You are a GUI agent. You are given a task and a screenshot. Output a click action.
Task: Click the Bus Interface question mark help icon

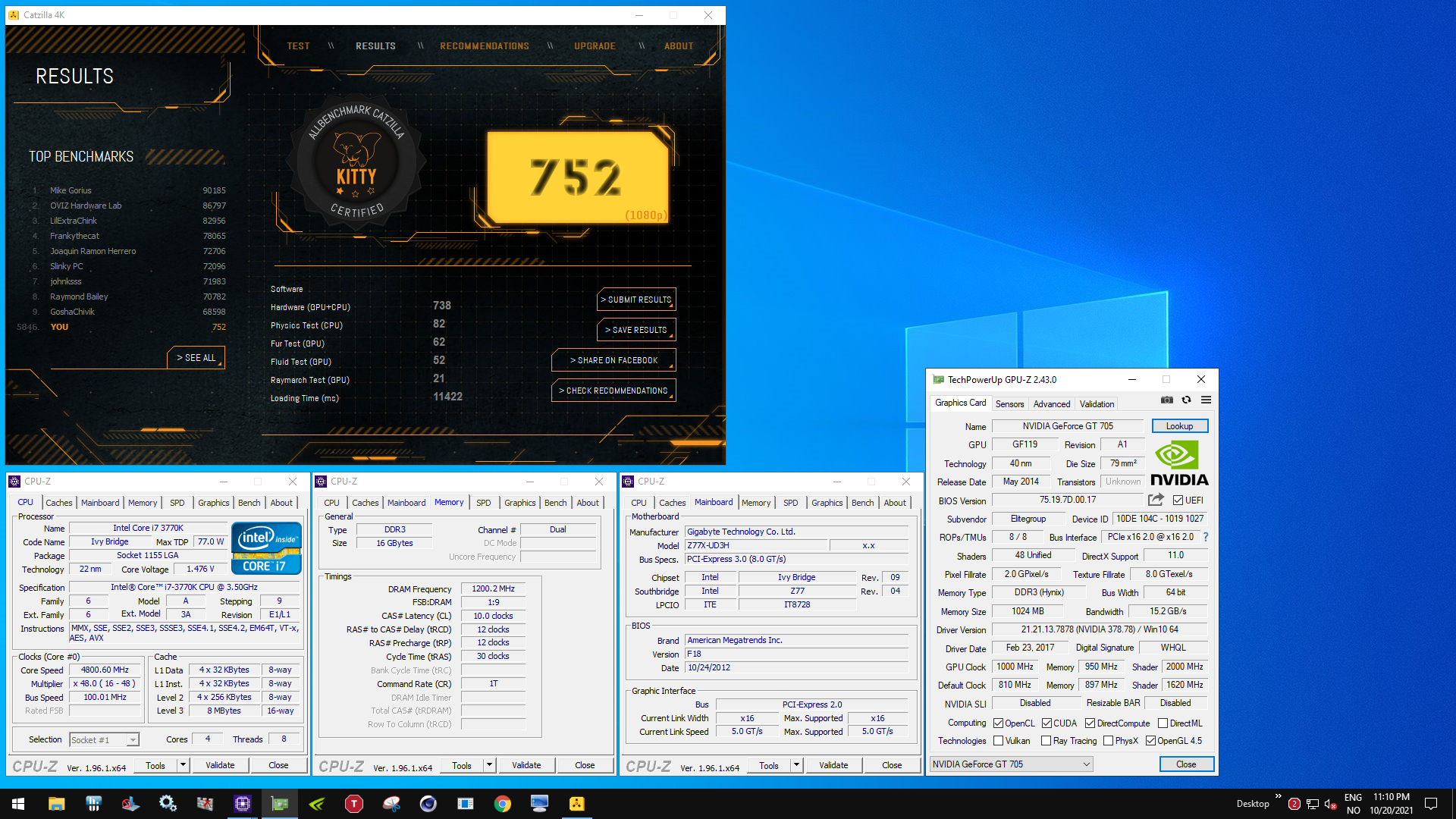pyautogui.click(x=1206, y=537)
